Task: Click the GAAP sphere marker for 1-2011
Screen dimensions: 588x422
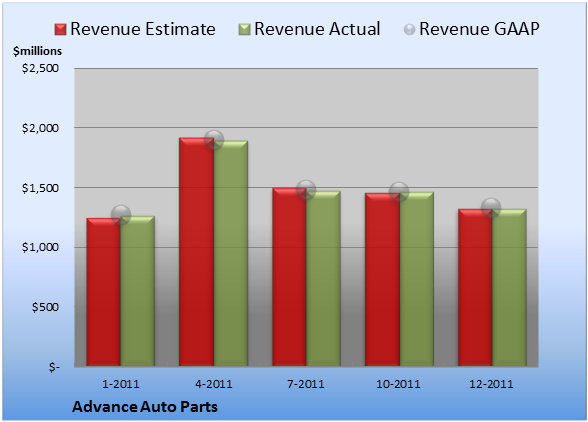Action: point(121,215)
